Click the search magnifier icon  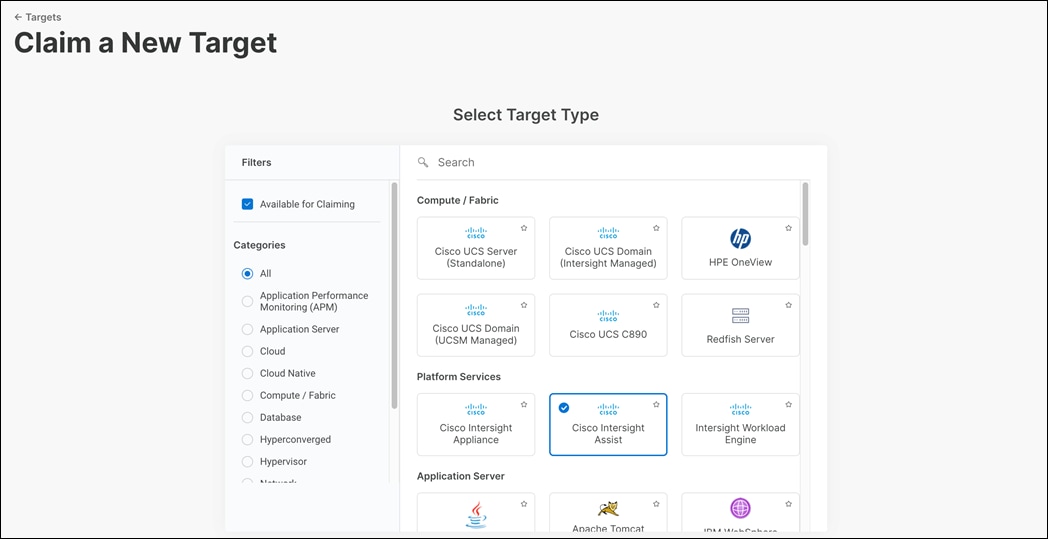point(422,163)
